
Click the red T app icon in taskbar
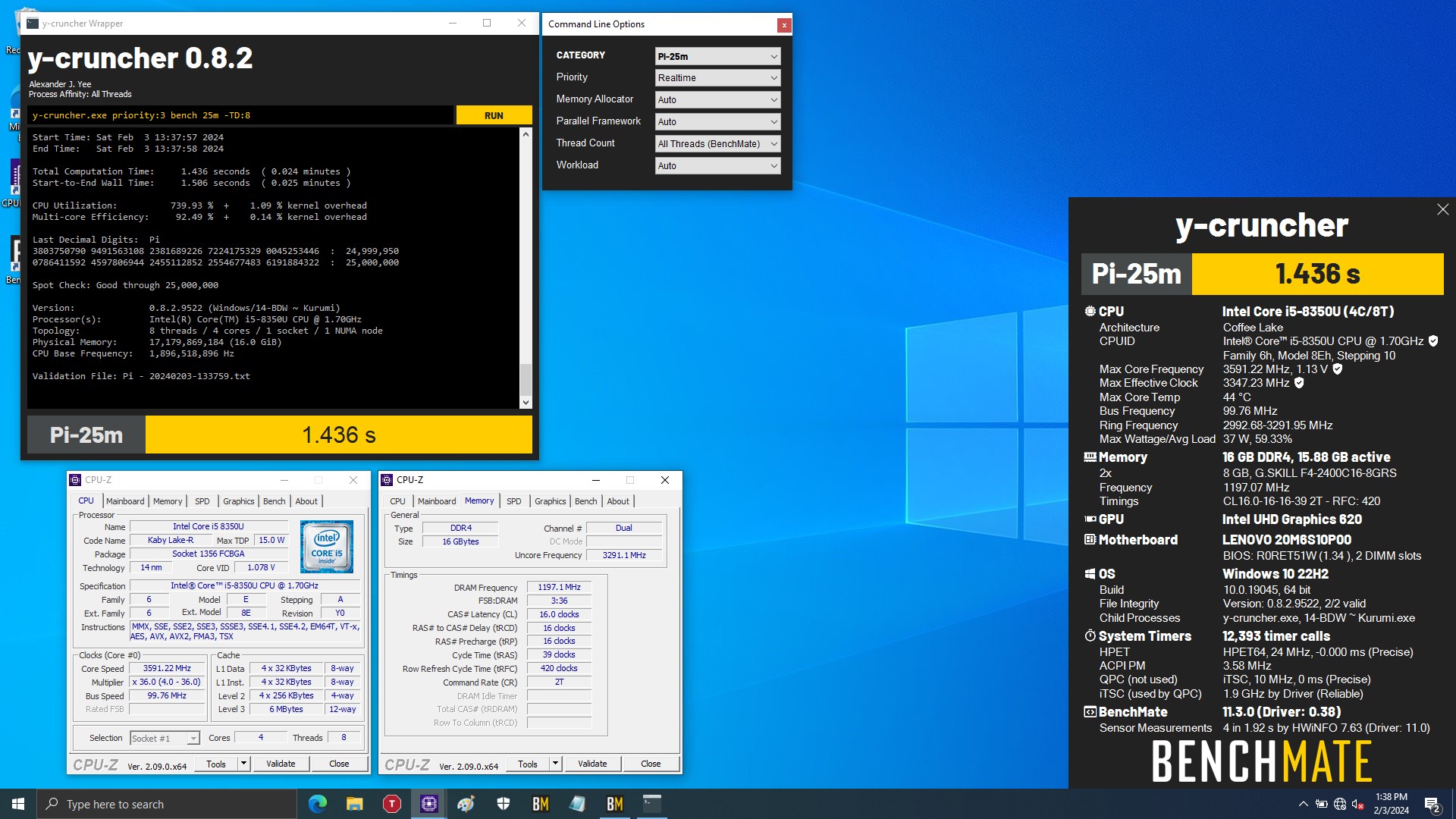[391, 804]
